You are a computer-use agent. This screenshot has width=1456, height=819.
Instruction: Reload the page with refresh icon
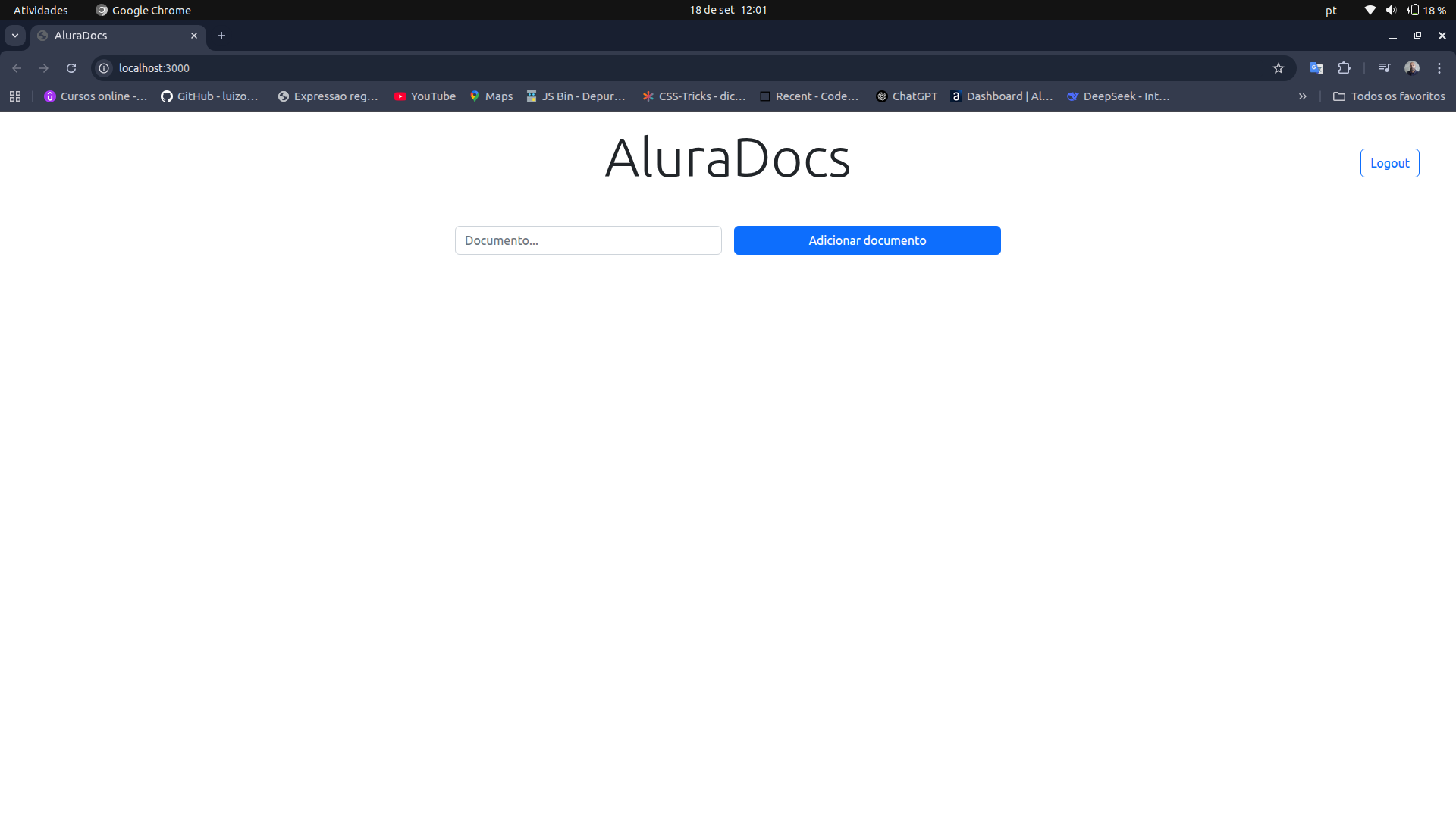coord(71,68)
